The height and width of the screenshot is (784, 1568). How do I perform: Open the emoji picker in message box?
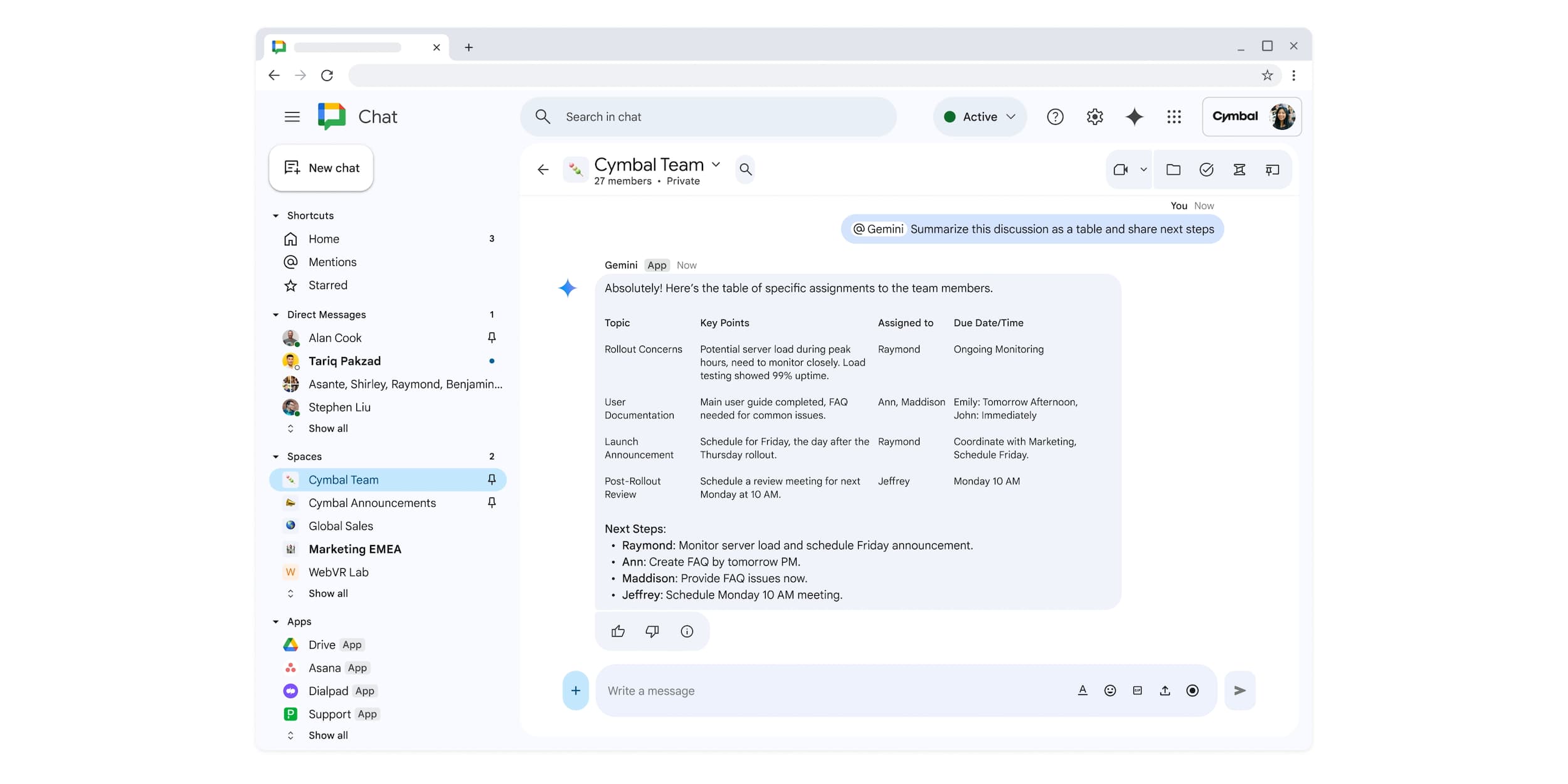(1110, 691)
